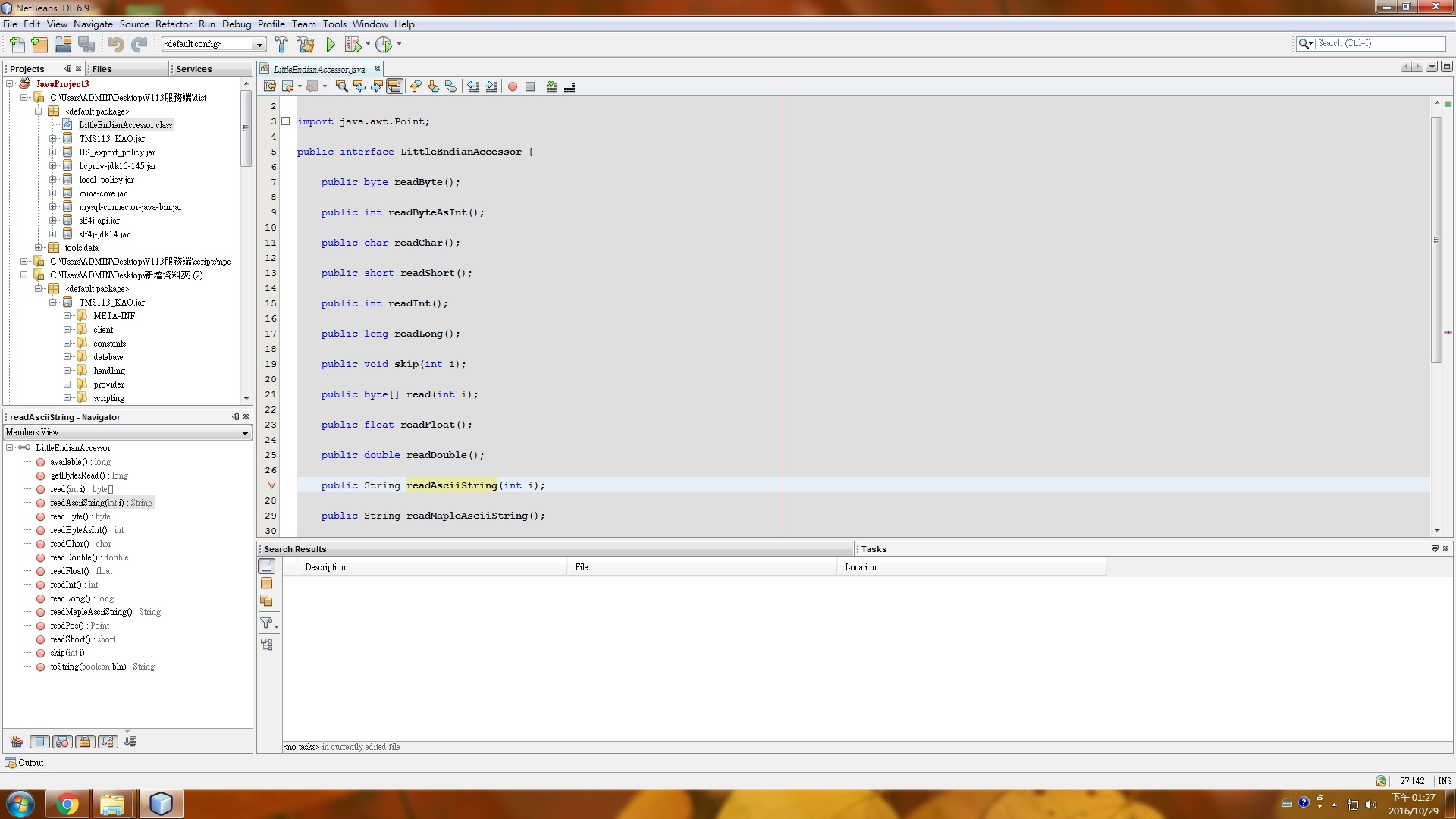The width and height of the screenshot is (1456, 819).
Task: Collapse the JavaProject3 tree node
Action: pos(10,84)
